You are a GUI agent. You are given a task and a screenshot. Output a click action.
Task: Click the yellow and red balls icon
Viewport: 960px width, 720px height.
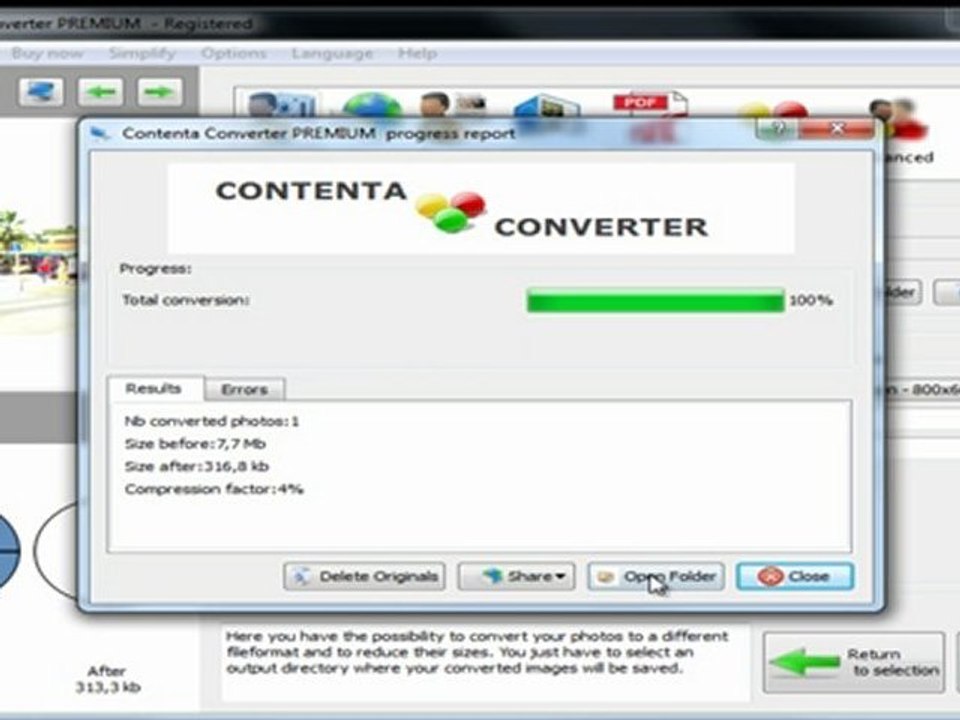pyautogui.click(x=773, y=110)
